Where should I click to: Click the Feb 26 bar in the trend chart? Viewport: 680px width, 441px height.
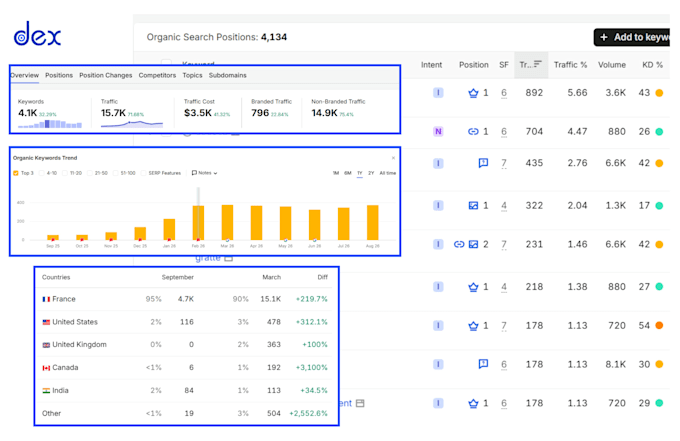[x=198, y=223]
